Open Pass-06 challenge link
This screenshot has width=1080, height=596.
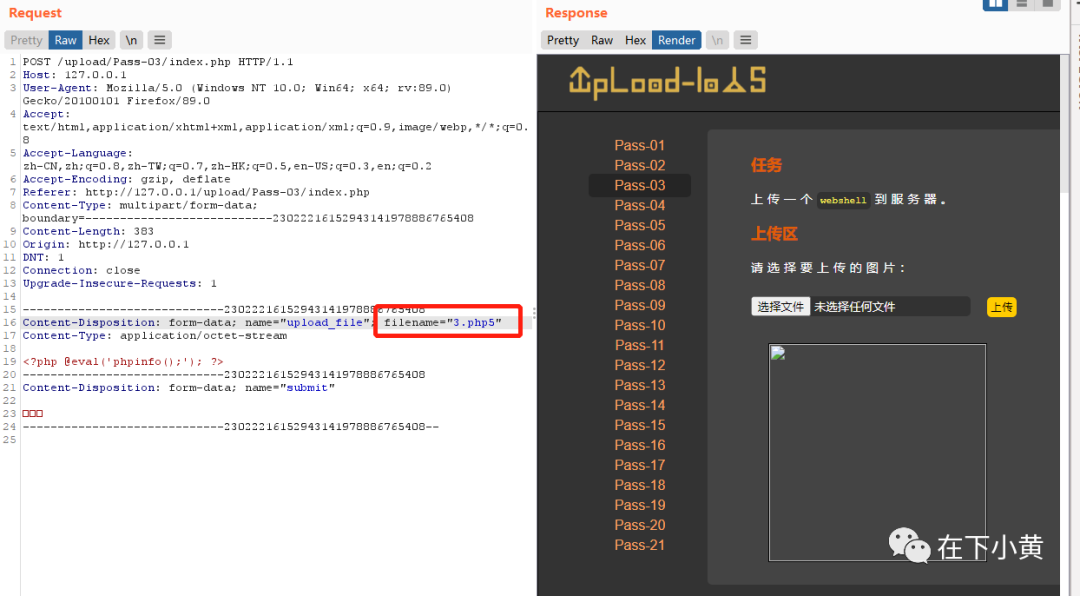tap(639, 245)
